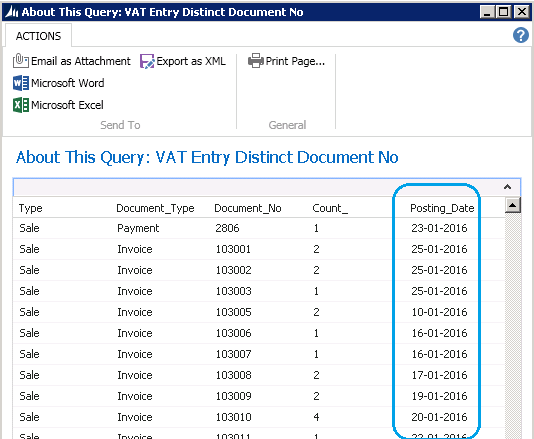Select the Payment row with document 2806
Screen dimensions: 534x439
[259, 228]
